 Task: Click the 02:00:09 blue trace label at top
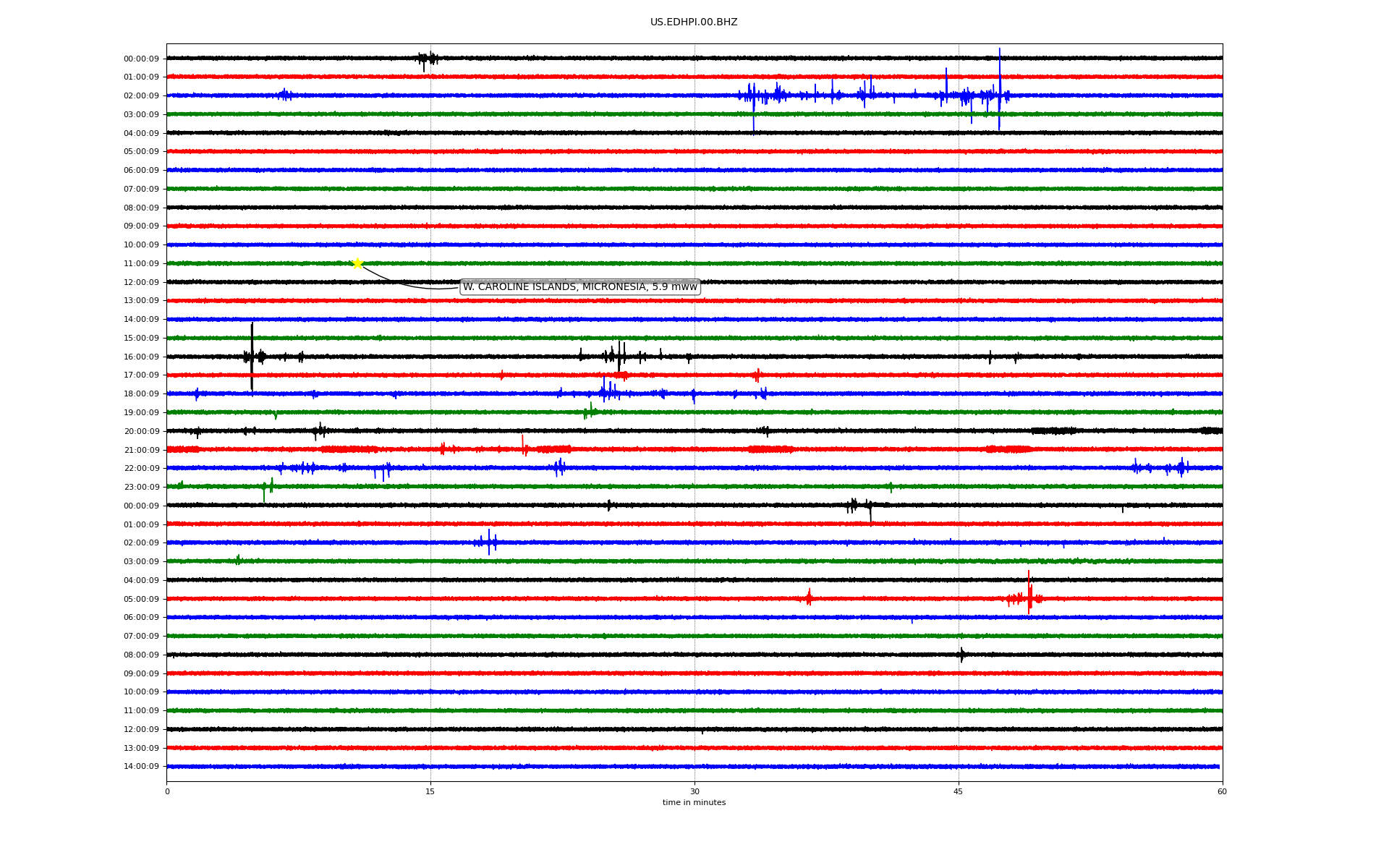click(x=141, y=96)
